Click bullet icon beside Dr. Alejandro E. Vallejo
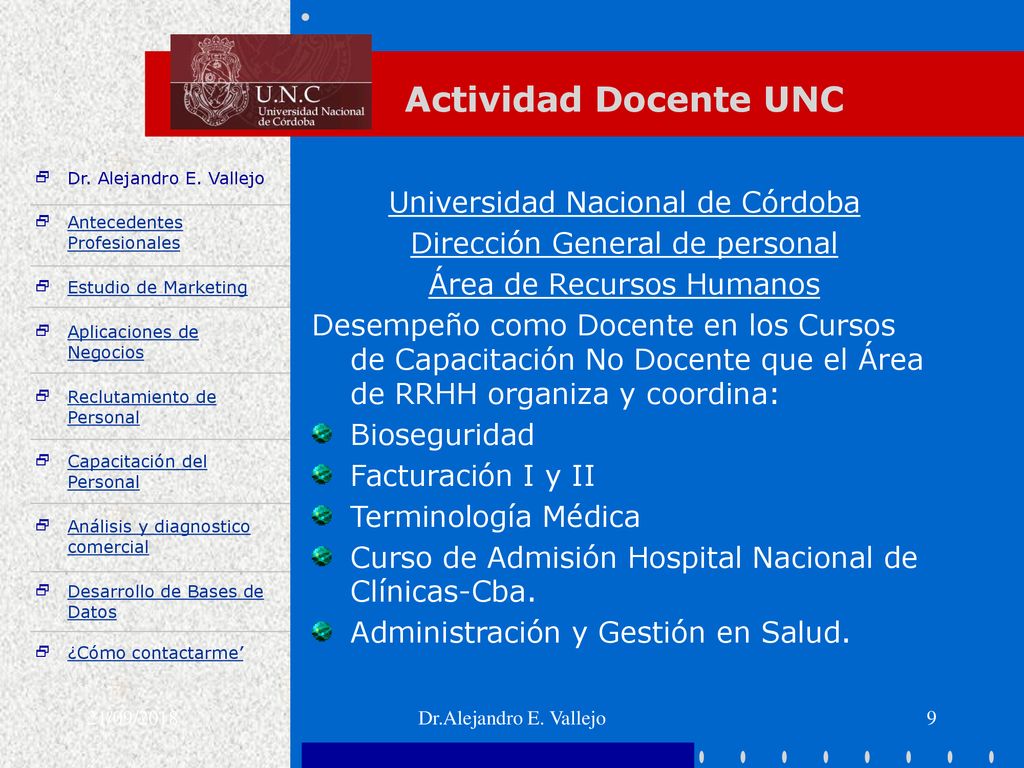The height and width of the screenshot is (768, 1024). 42,177
